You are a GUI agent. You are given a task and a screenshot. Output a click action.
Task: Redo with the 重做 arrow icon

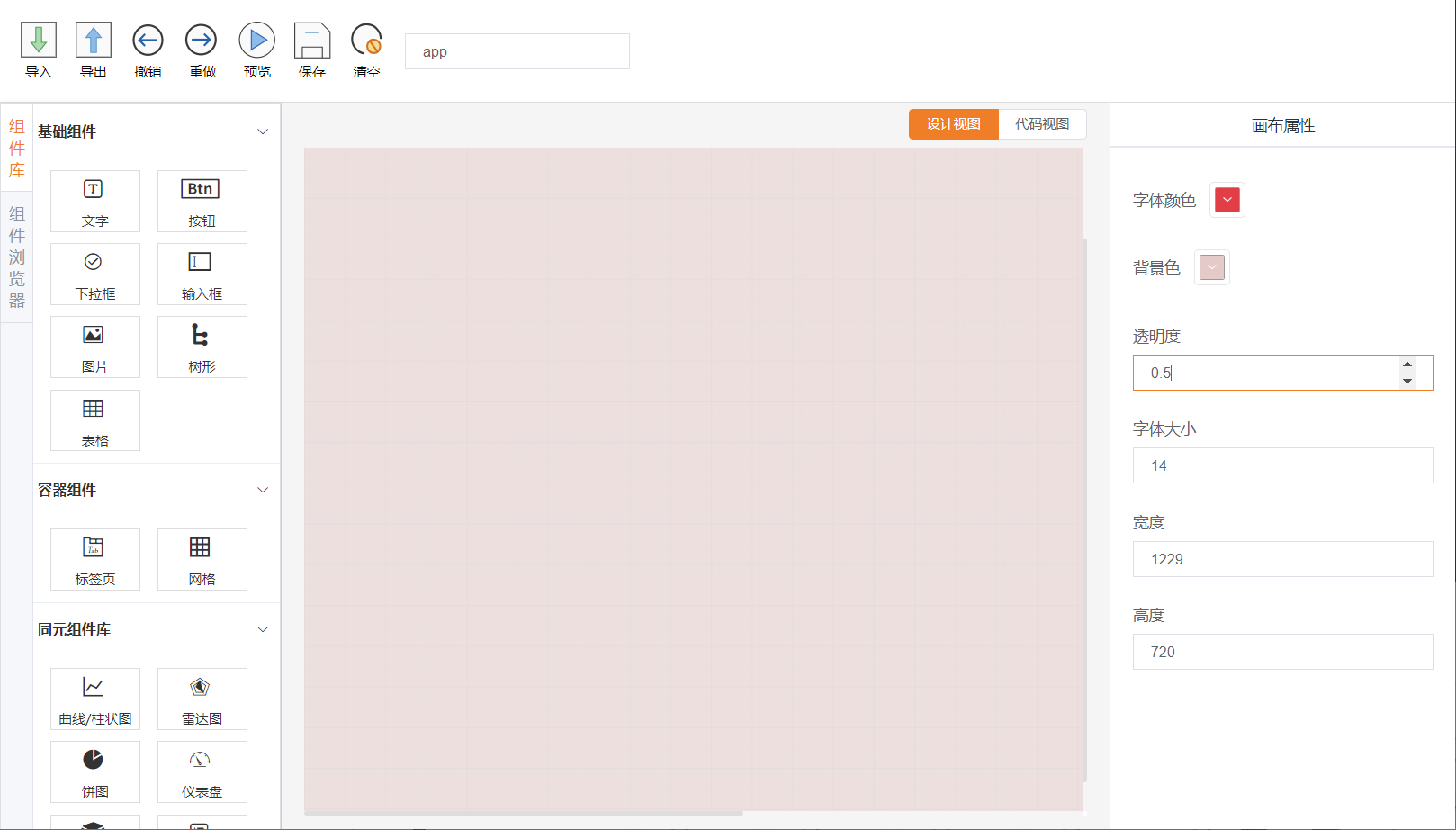(202, 41)
